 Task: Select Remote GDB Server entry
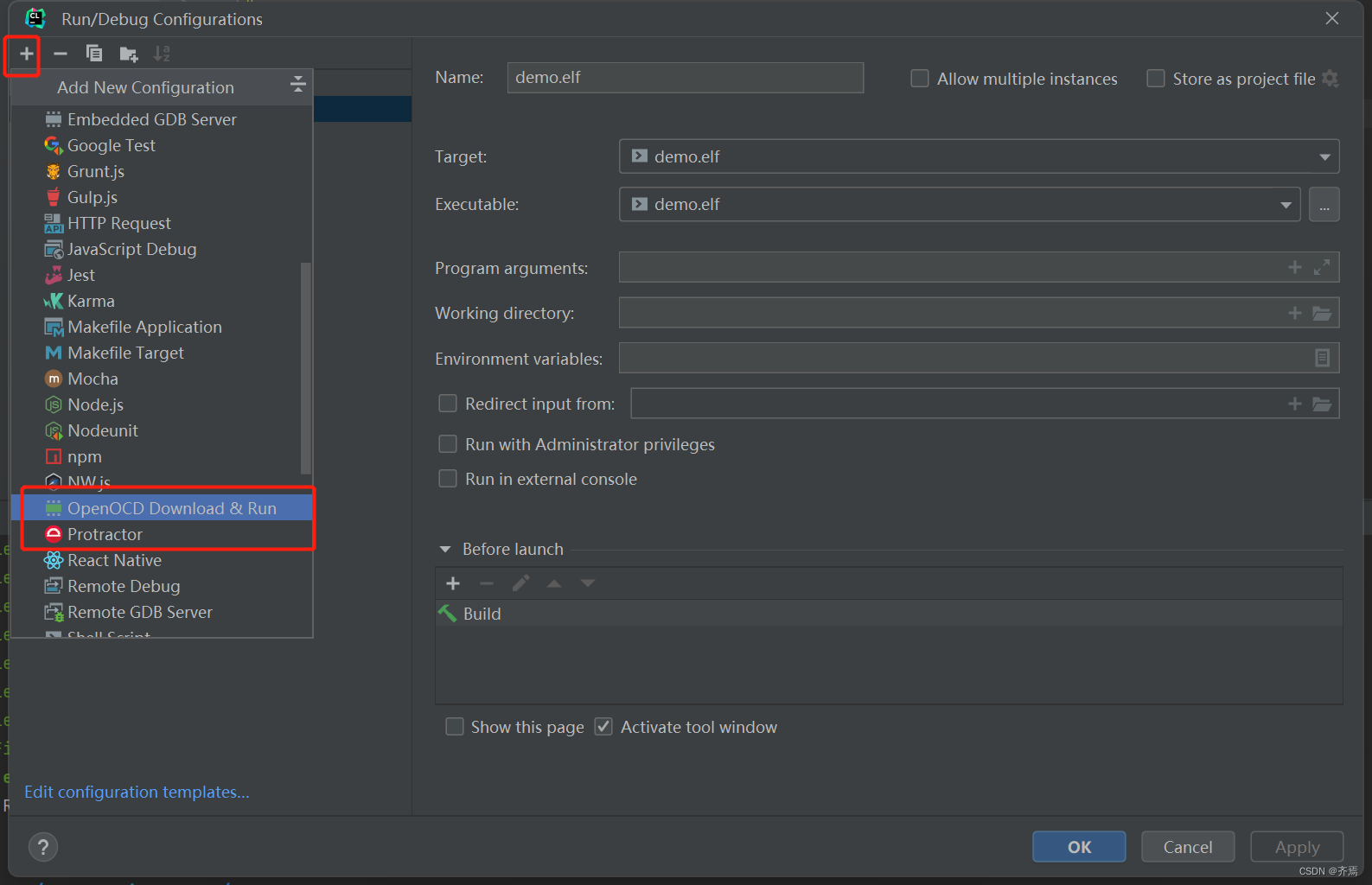pyautogui.click(x=162, y=612)
